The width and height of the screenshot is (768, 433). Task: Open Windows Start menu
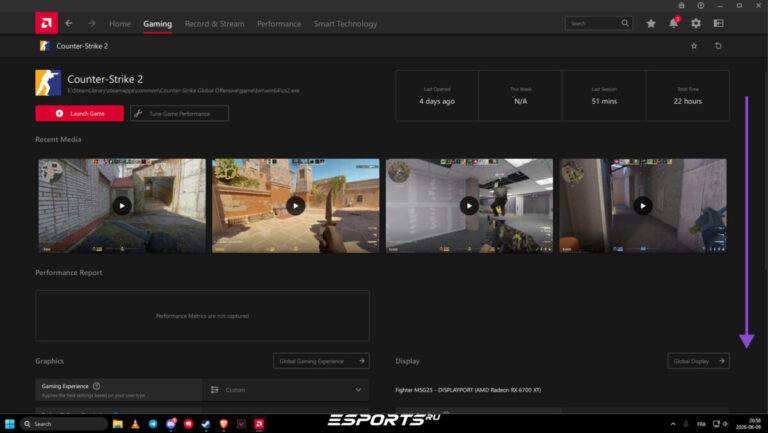pyautogui.click(x=9, y=424)
